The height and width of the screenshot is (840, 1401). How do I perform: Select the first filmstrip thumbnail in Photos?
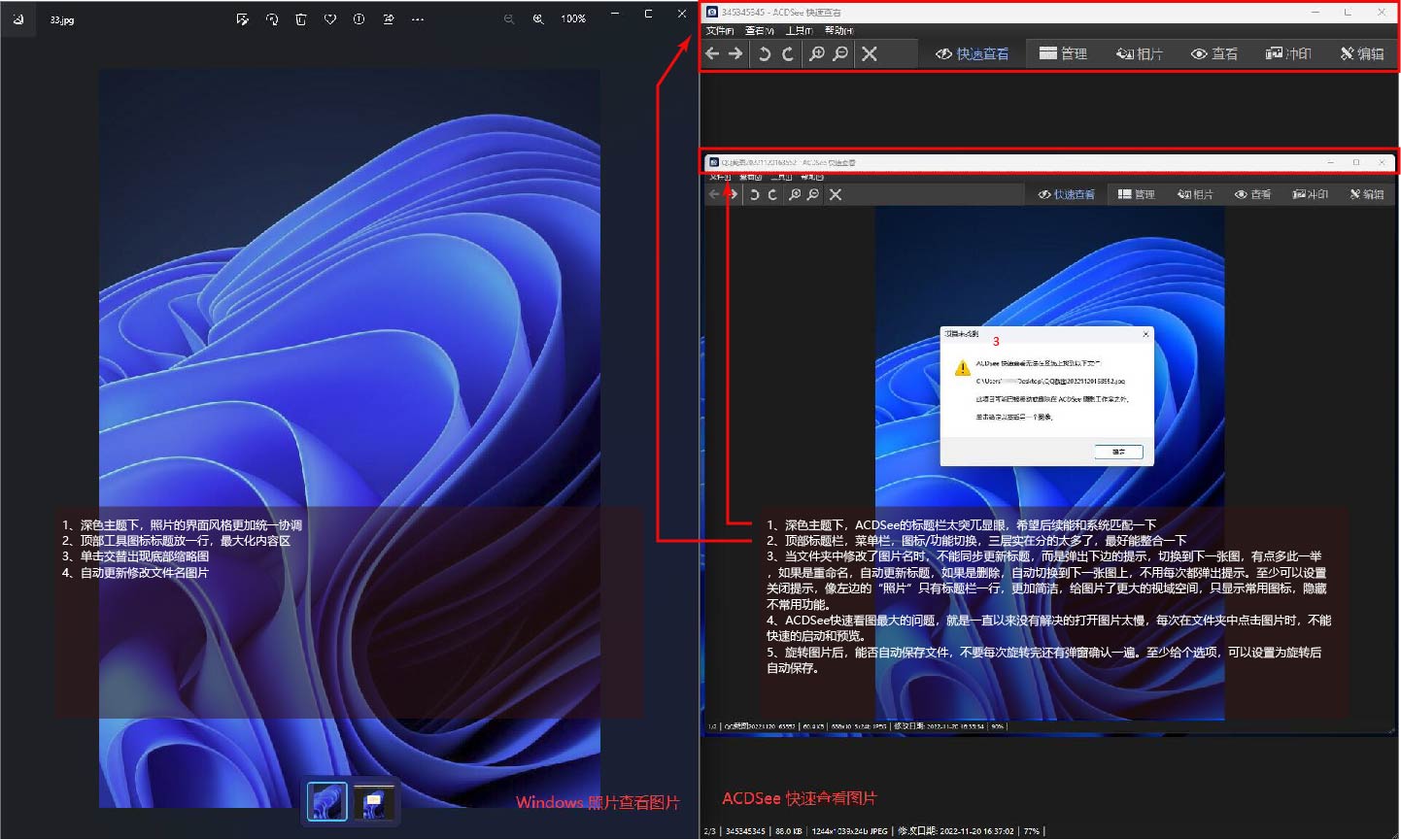point(327,802)
